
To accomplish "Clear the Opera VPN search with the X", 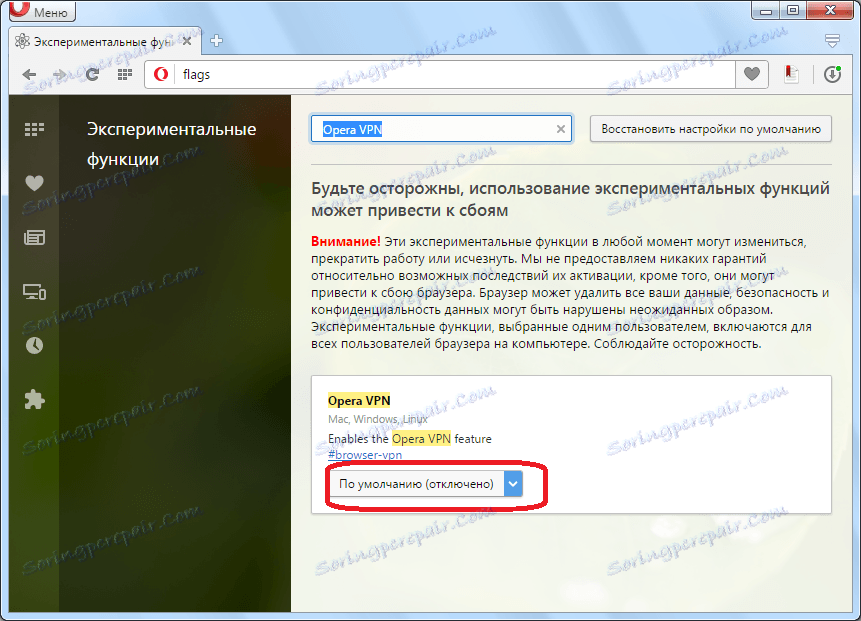I will [x=559, y=128].
